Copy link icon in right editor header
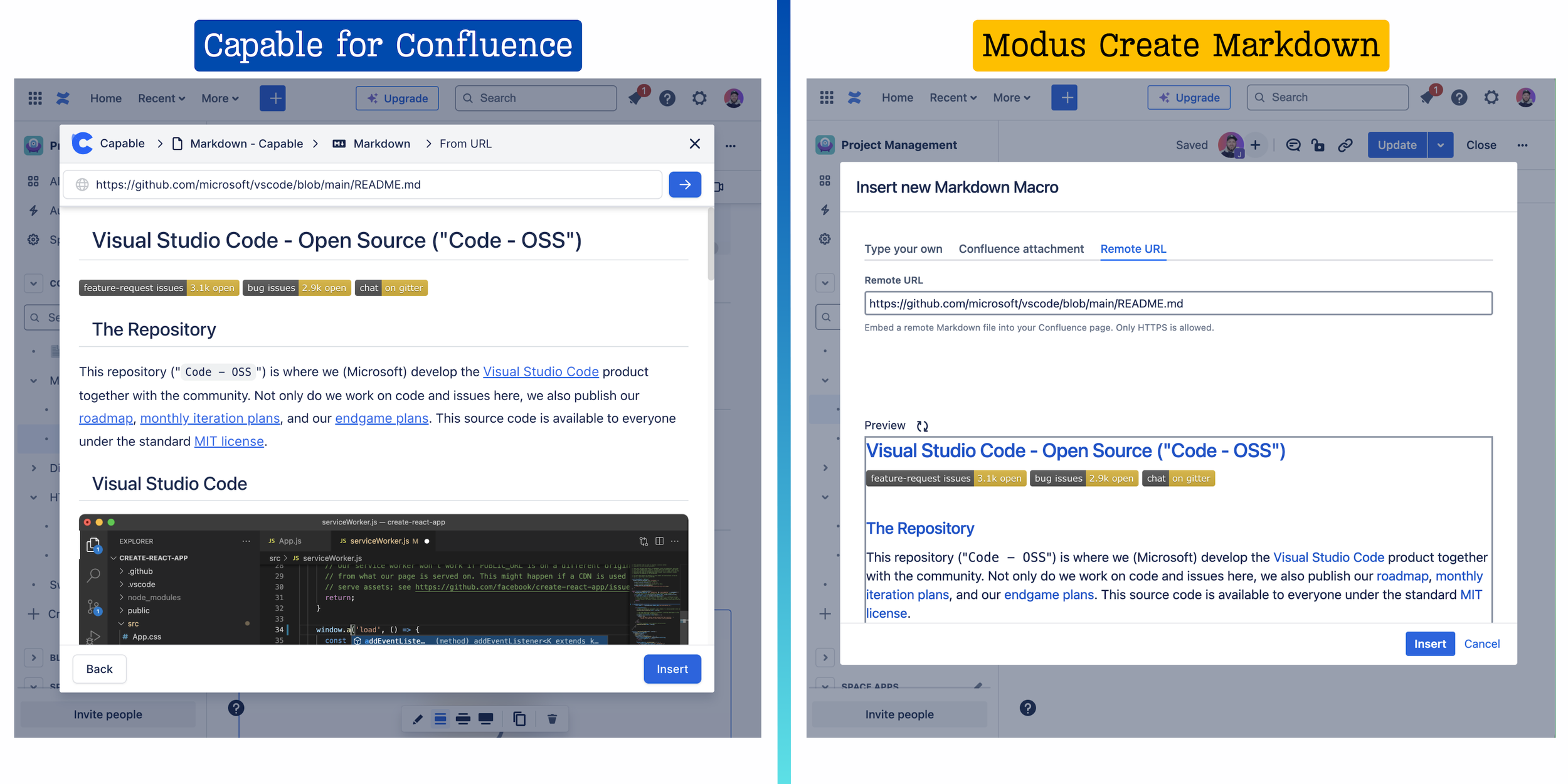Viewport: 1568px width, 784px height. pos(1345,145)
